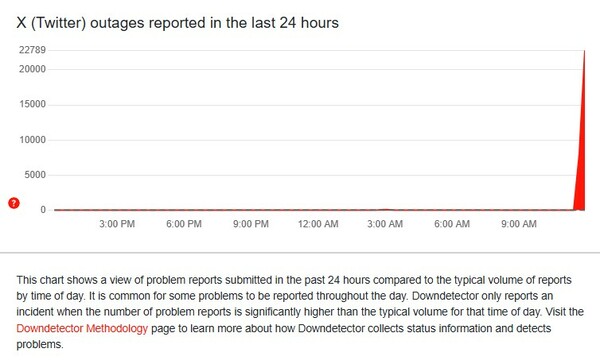The image size is (600, 364).
Task: Click the 22789 peak value label
Action: 33,50
